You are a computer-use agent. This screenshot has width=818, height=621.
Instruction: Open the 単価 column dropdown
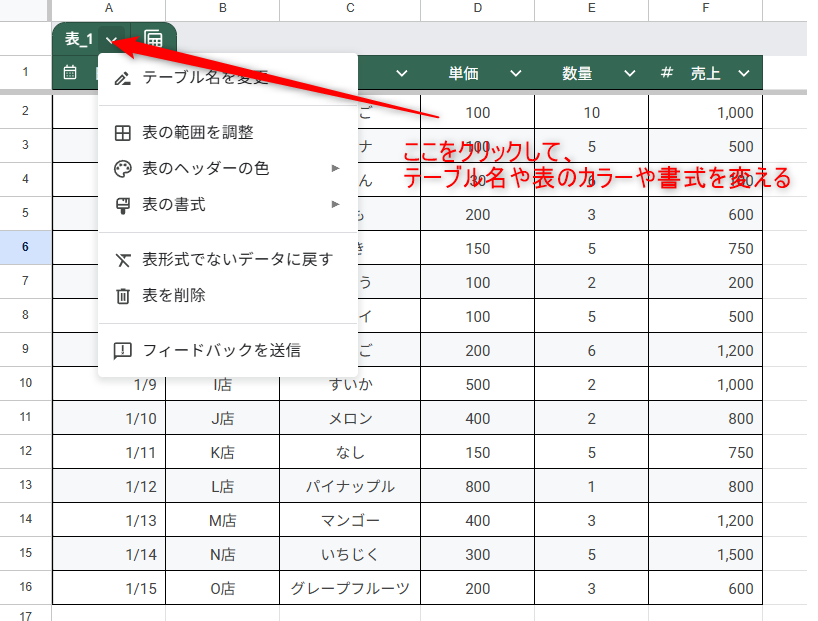515,74
